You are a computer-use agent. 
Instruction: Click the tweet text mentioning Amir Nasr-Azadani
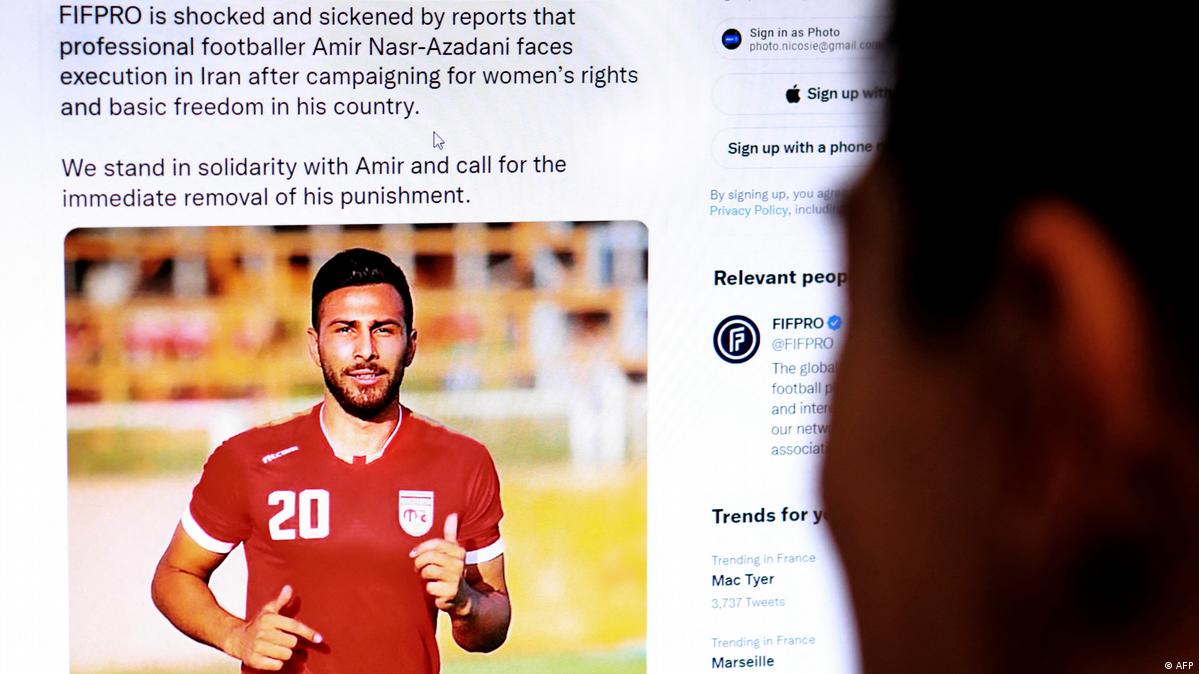tap(349, 61)
